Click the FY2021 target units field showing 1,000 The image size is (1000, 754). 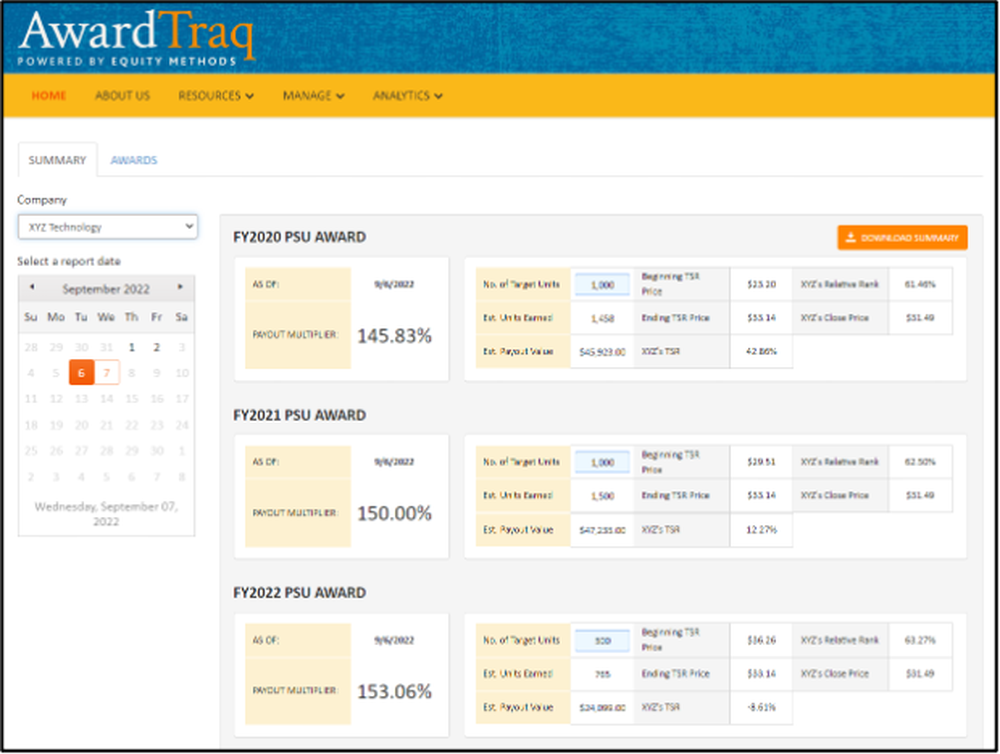[x=601, y=461]
